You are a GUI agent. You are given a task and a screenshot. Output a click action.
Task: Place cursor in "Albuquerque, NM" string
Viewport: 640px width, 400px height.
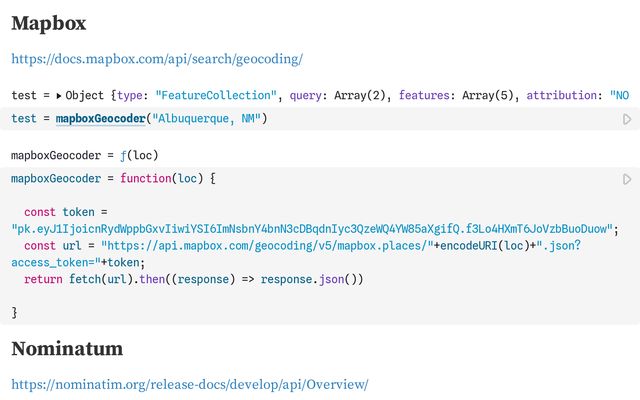(x=209, y=119)
